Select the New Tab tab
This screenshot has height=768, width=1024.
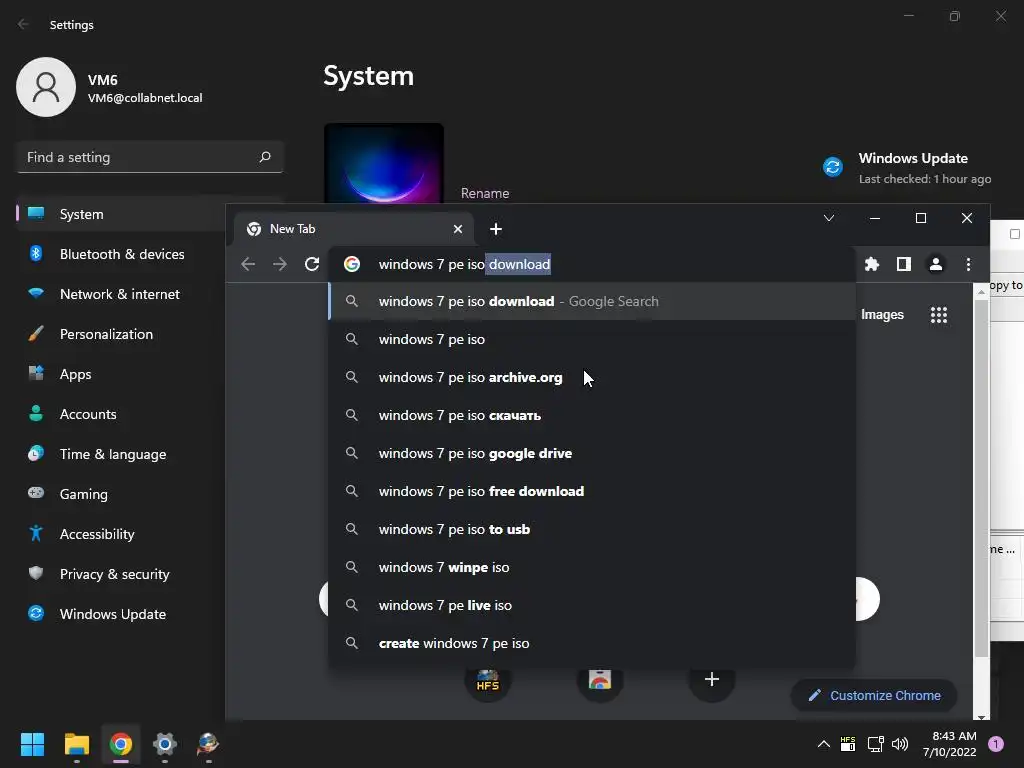click(353, 229)
